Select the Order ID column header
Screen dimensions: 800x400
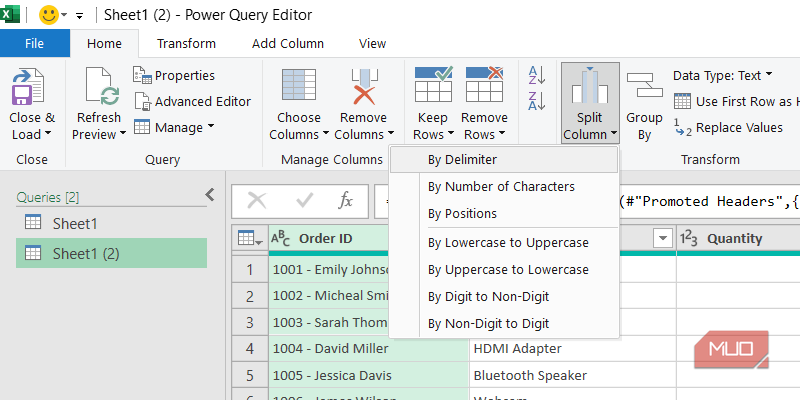[327, 239]
